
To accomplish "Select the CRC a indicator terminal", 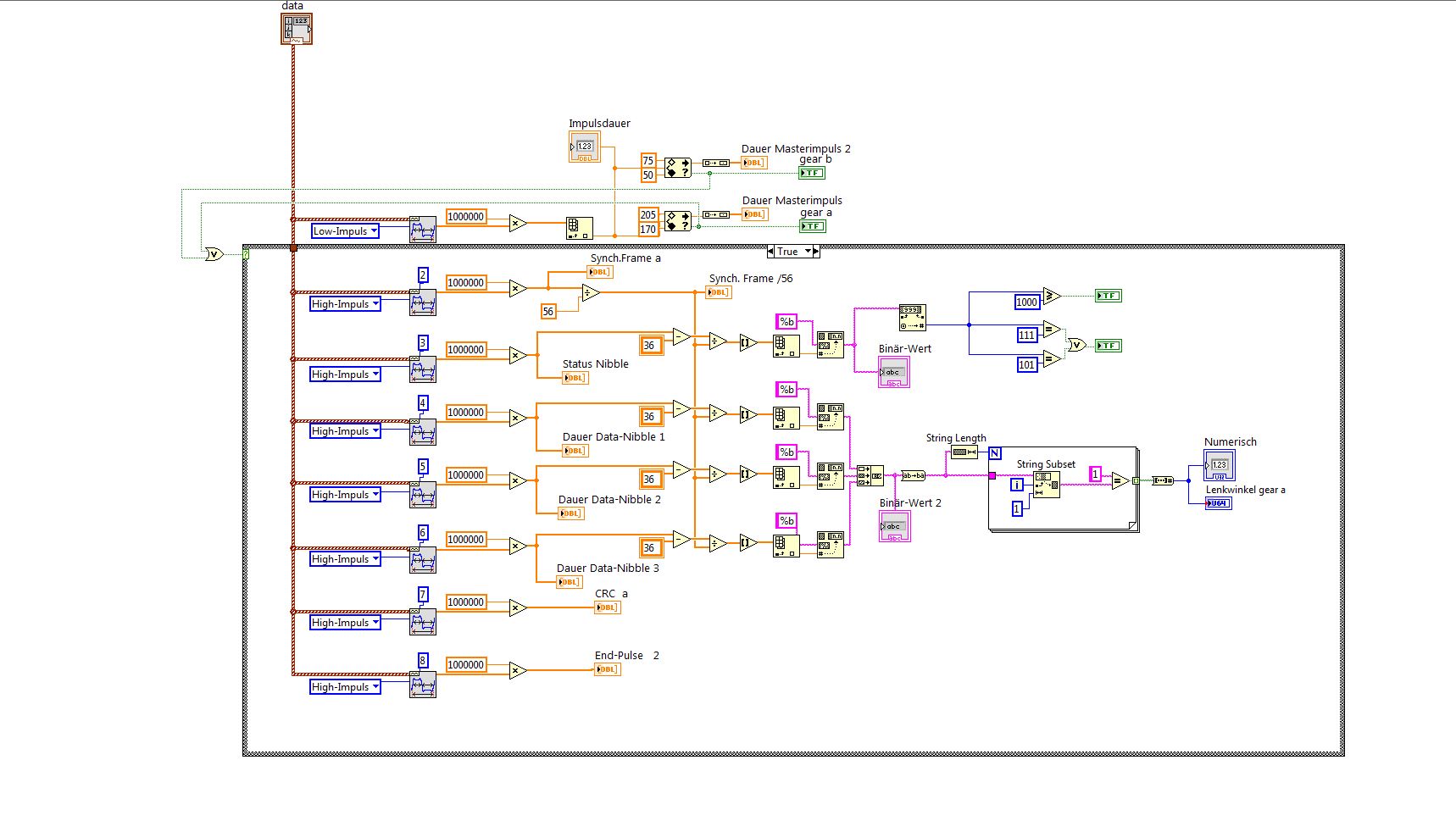I will coord(608,607).
